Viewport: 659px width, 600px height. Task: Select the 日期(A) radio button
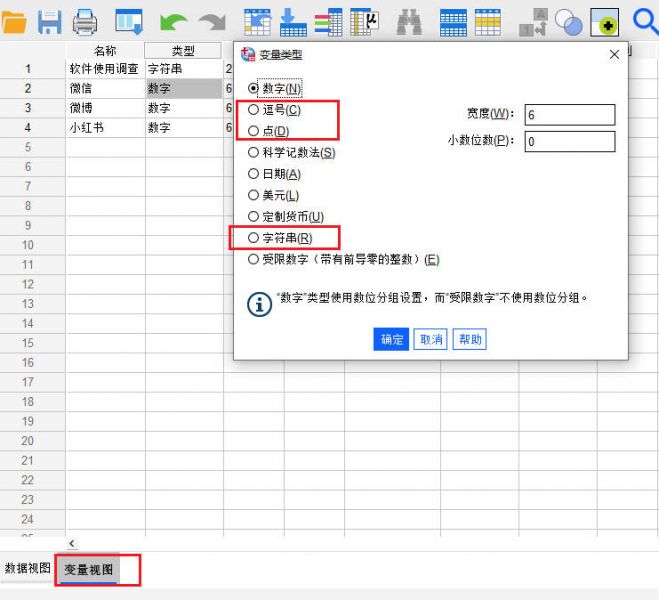pyautogui.click(x=253, y=174)
